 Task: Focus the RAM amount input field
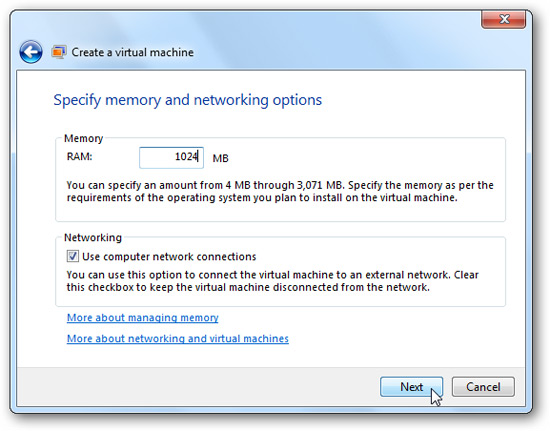(x=171, y=157)
